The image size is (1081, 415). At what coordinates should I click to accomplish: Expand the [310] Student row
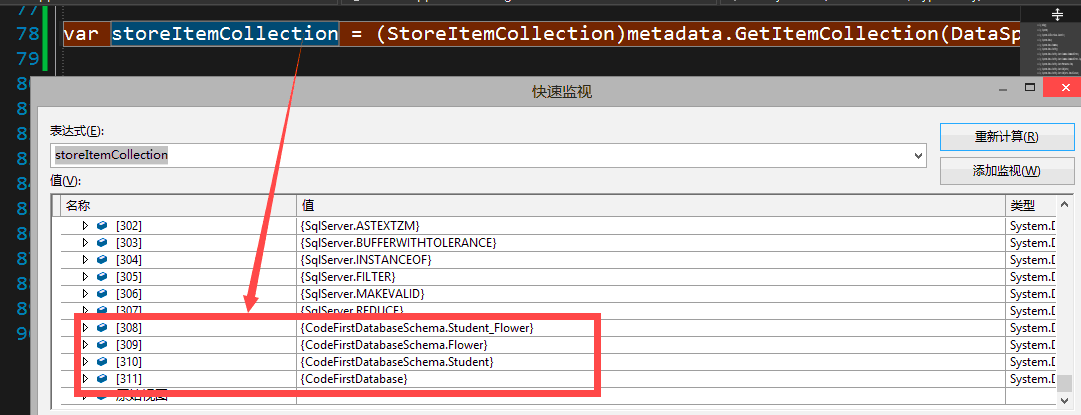(x=85, y=362)
